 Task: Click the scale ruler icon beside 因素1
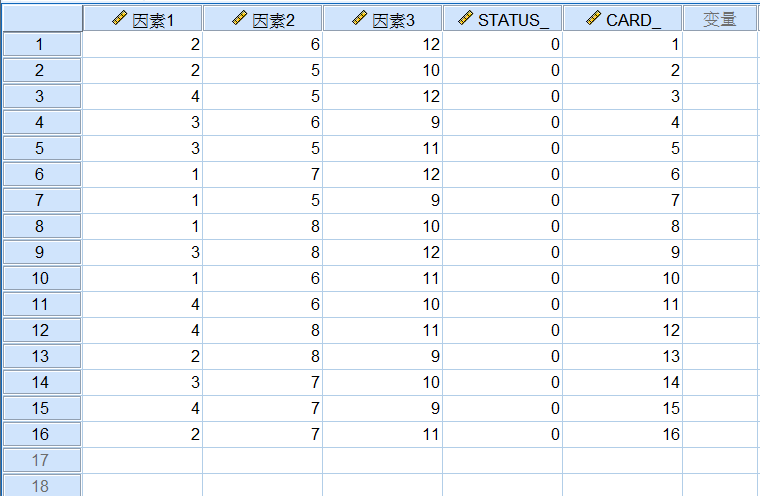tap(119, 18)
